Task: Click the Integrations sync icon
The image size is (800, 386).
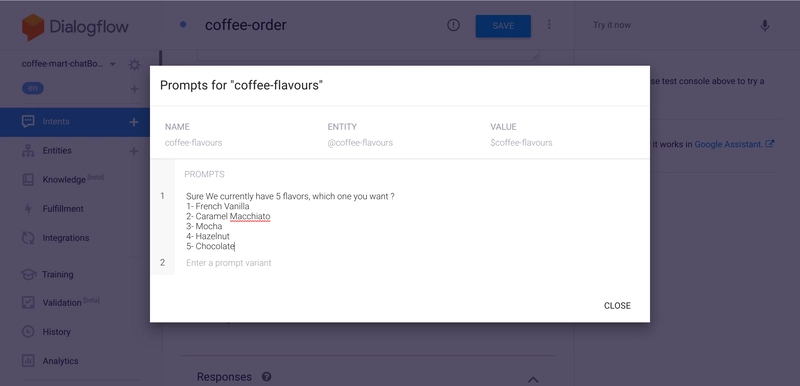Action: pos(28,238)
